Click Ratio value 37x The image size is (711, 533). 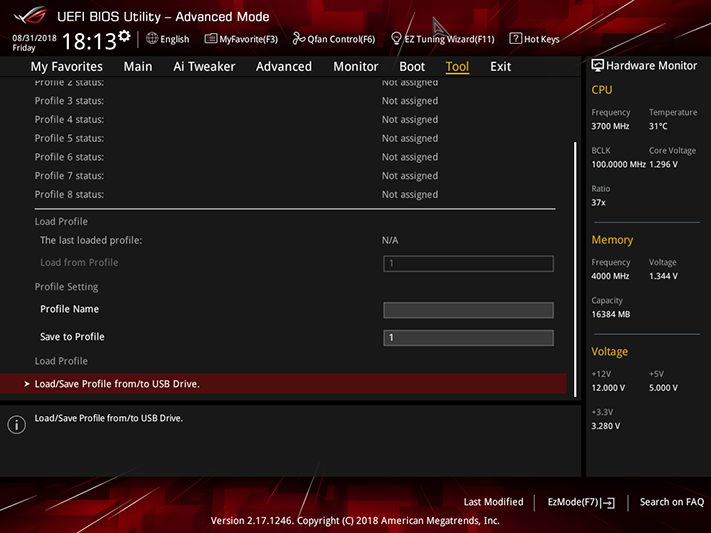[598, 202]
